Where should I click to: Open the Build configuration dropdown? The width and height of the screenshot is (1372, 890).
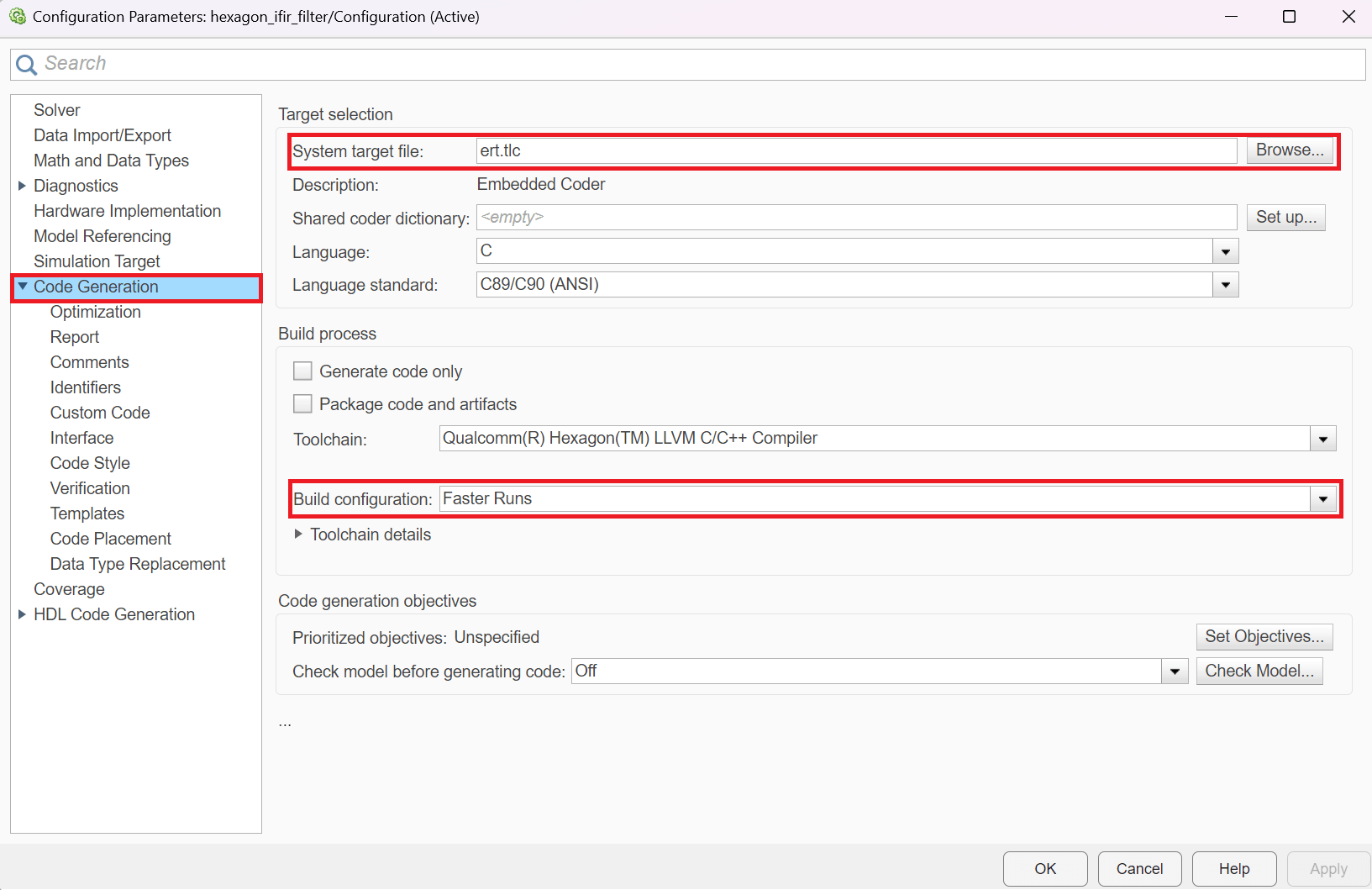[x=1322, y=498]
